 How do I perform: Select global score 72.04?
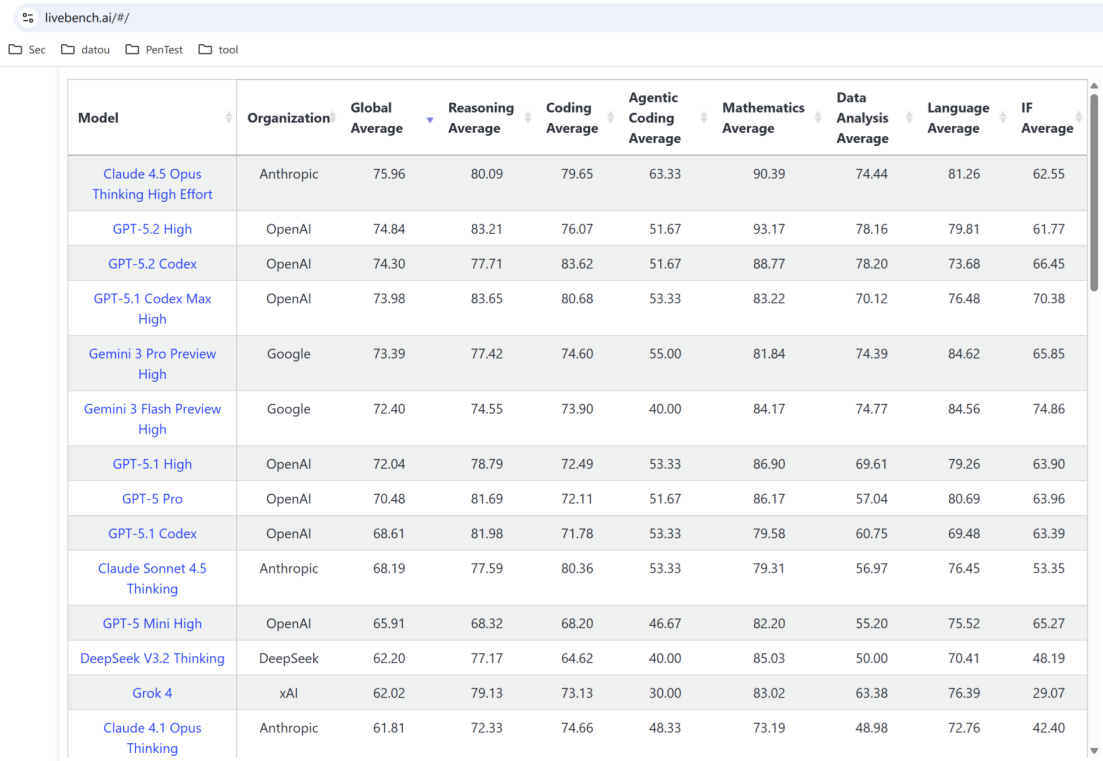pyautogui.click(x=389, y=463)
